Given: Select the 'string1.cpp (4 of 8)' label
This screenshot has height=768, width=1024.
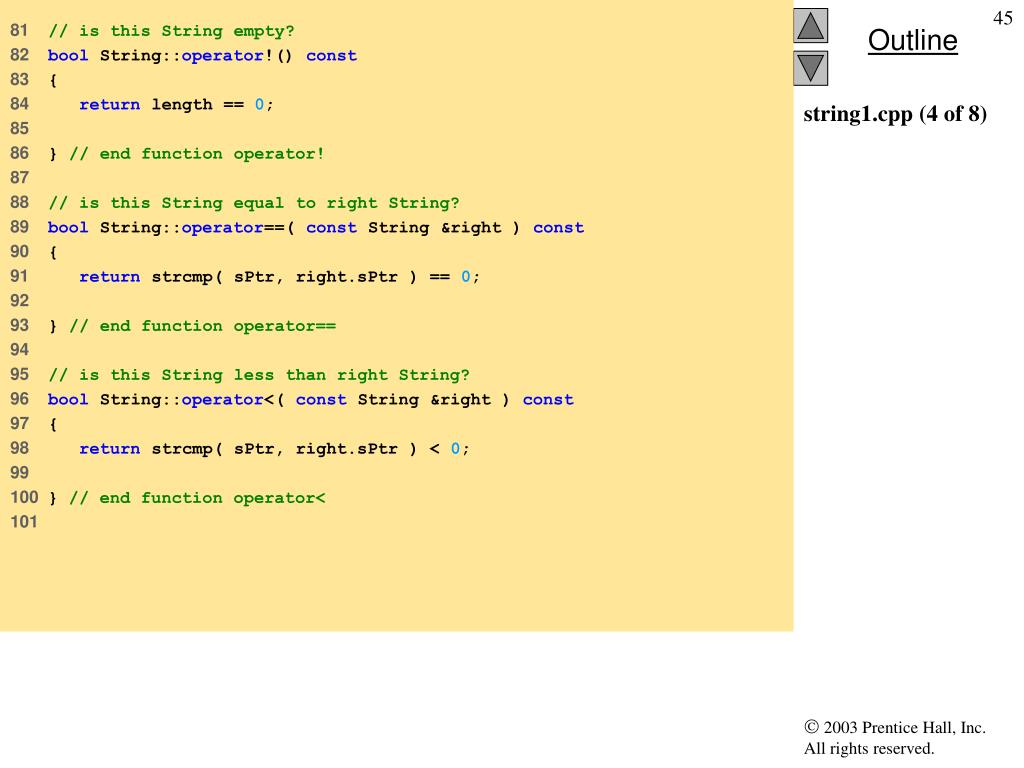Looking at the screenshot, I should click(895, 114).
